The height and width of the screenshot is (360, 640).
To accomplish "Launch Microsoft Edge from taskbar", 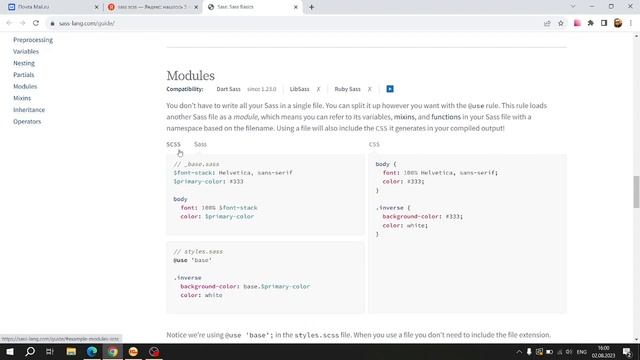I will (x=92, y=351).
